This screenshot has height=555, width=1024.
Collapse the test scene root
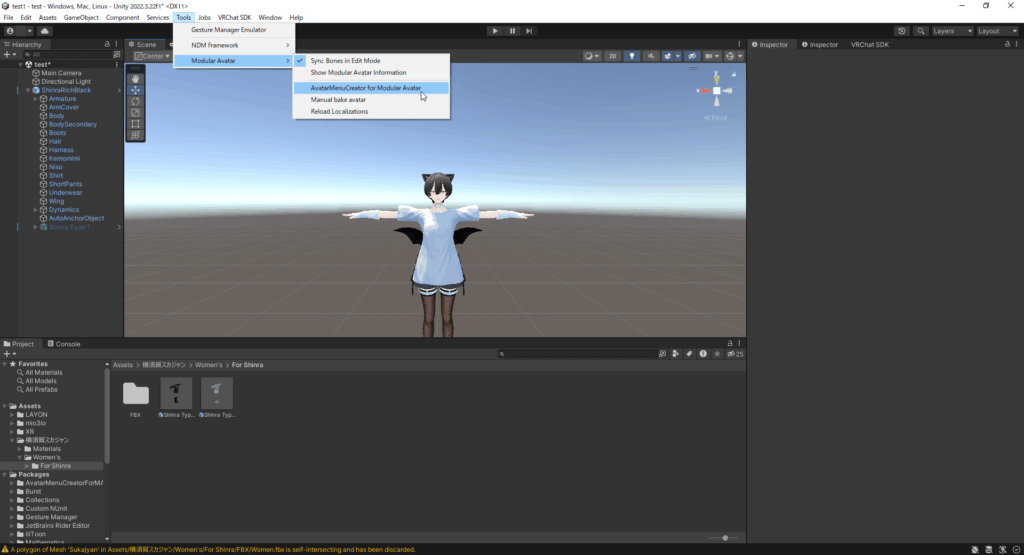tap(20, 65)
